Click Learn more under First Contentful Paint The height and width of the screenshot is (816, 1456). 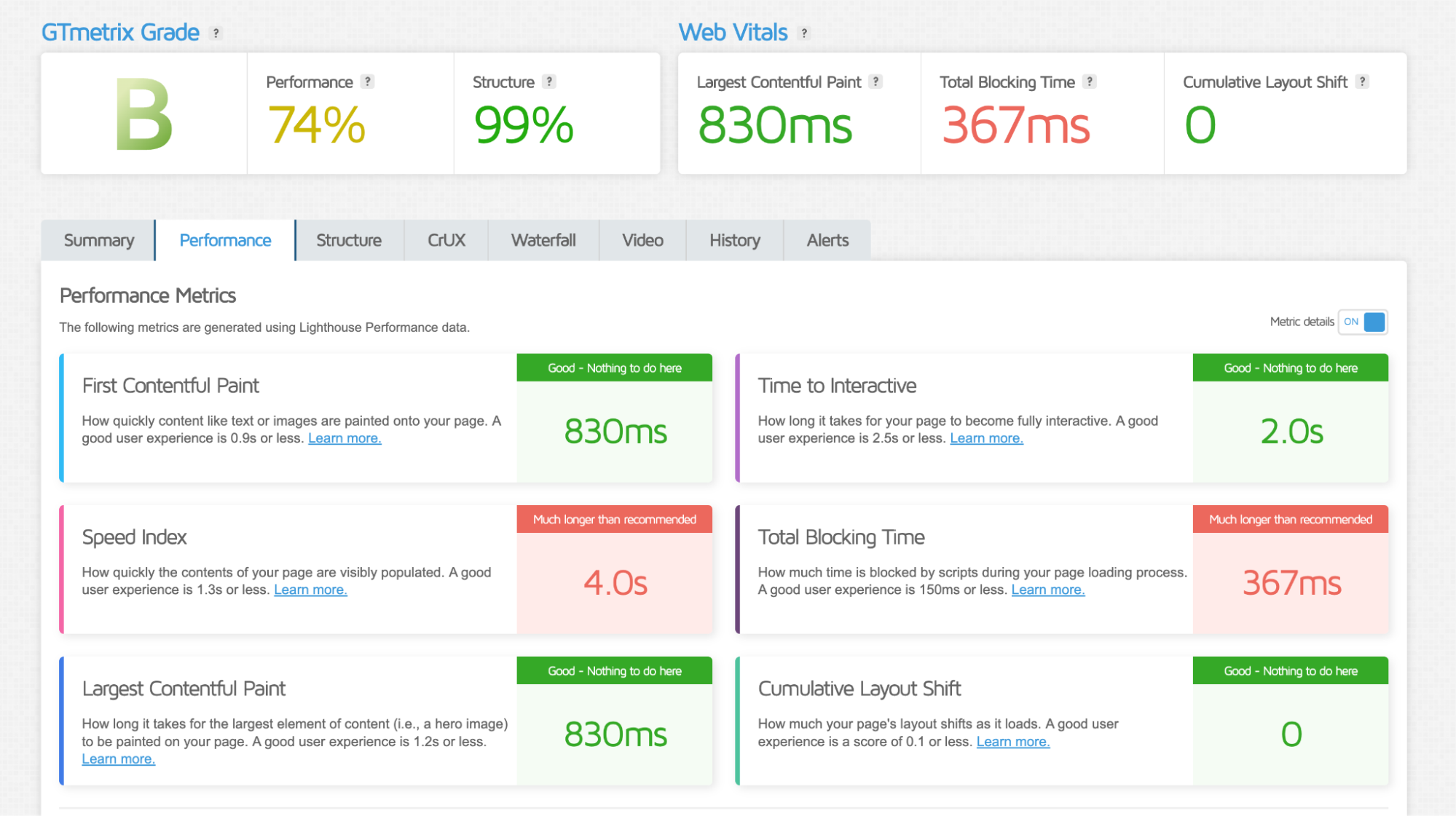[345, 438]
